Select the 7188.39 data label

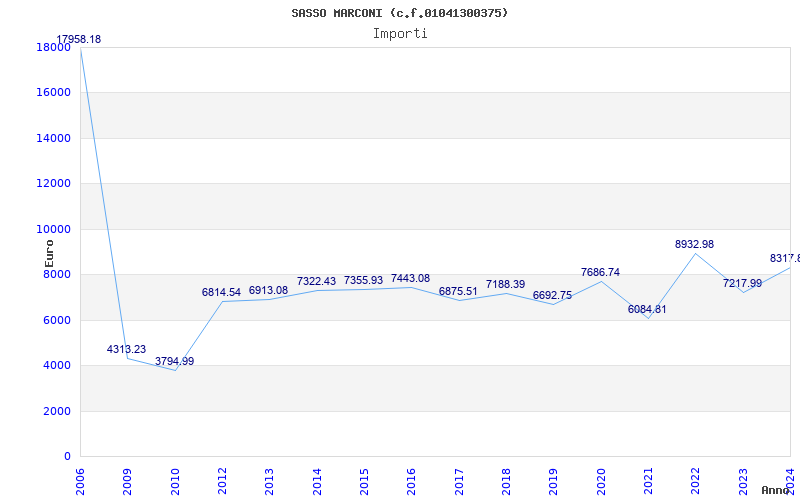click(x=505, y=284)
